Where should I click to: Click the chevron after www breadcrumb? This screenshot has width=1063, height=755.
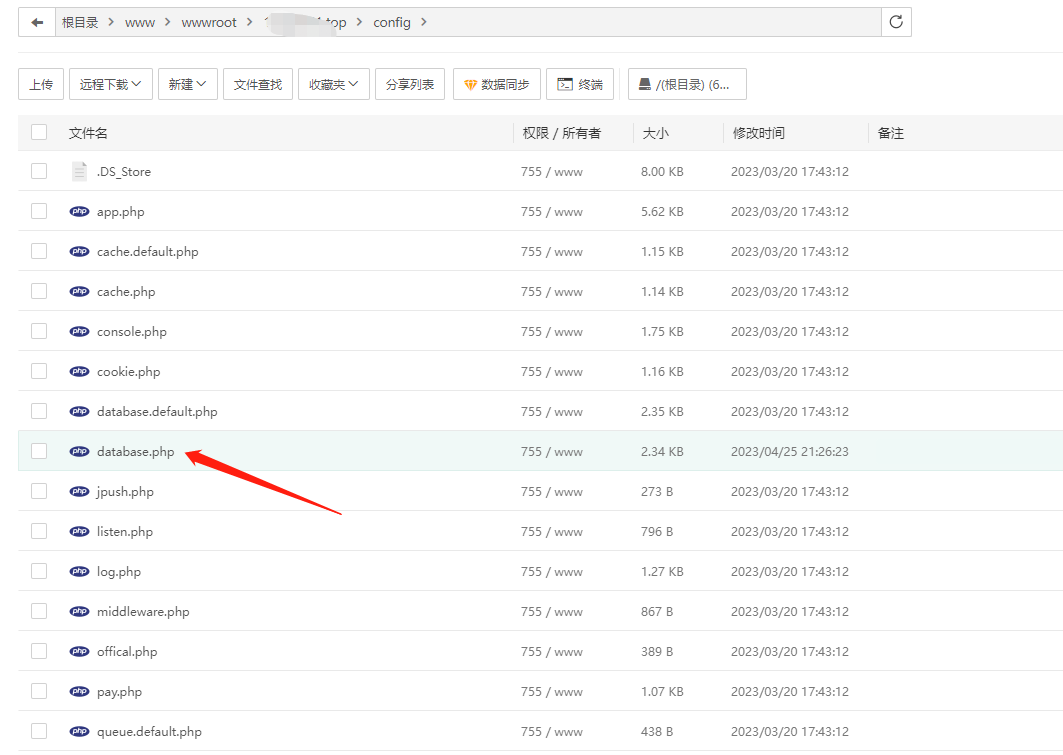167,22
